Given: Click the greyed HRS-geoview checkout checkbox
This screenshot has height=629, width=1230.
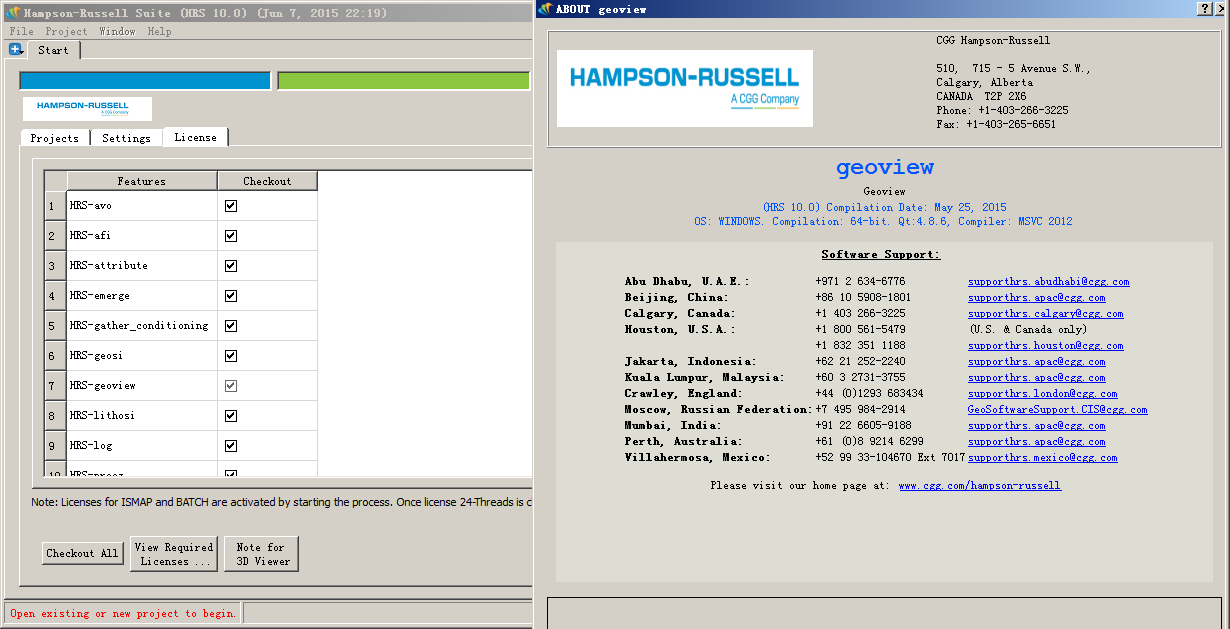Looking at the screenshot, I should [231, 386].
